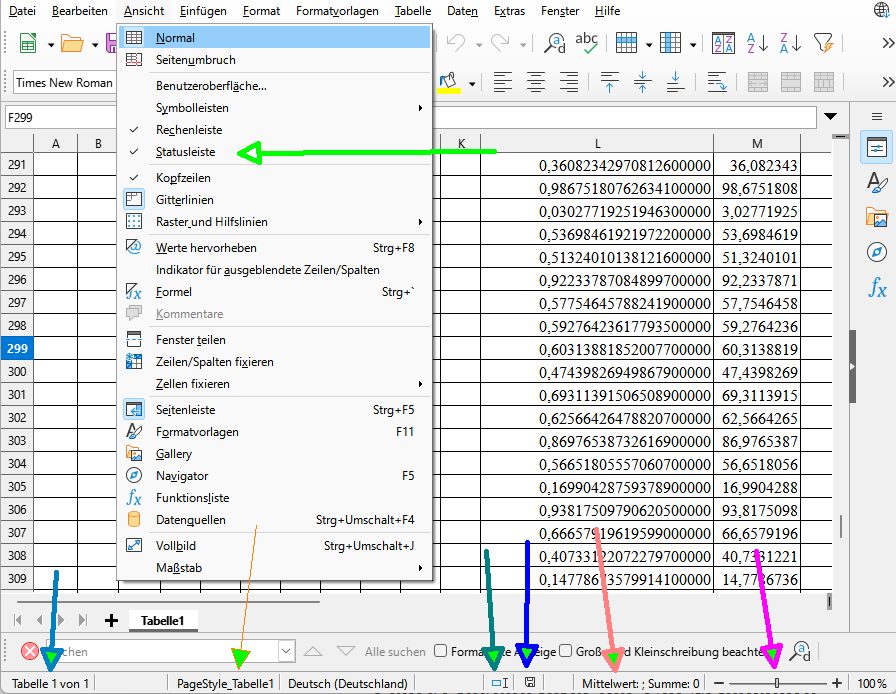The width and height of the screenshot is (896, 694).
Task: Open the Extras menu
Action: pyautogui.click(x=509, y=11)
